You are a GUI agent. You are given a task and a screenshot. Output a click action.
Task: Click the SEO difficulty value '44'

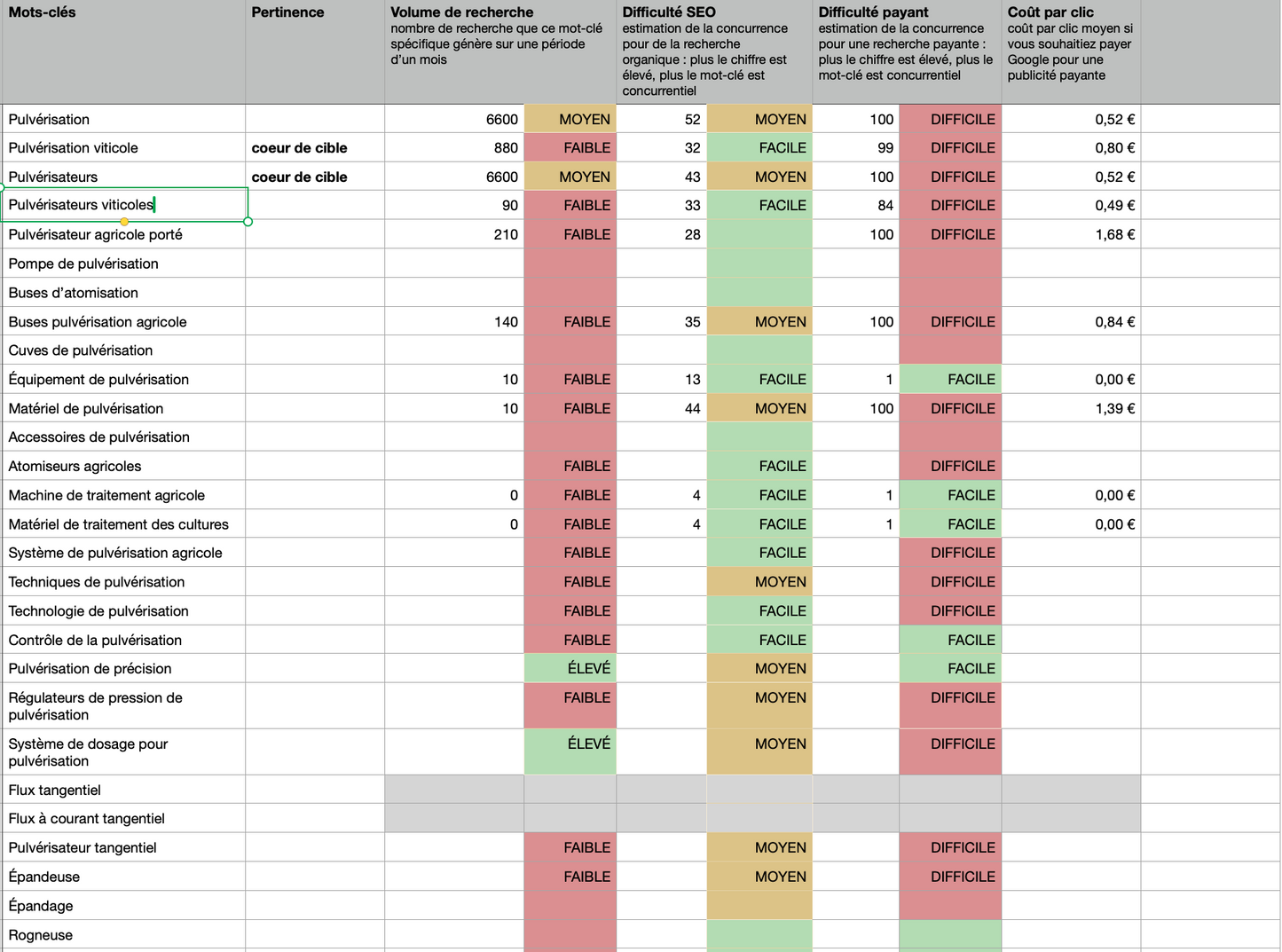[661, 408]
